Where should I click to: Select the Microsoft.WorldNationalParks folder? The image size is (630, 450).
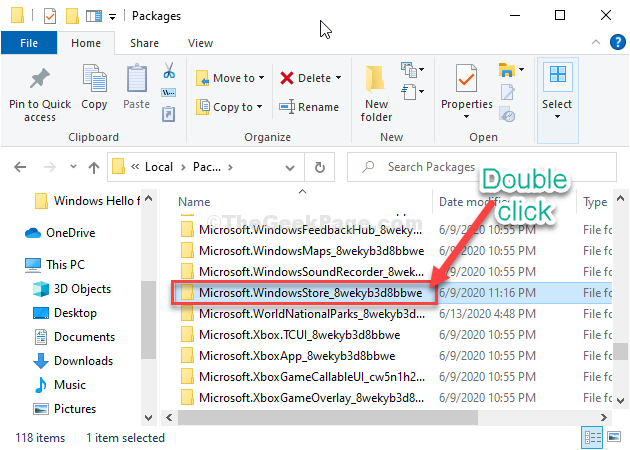click(x=302, y=313)
